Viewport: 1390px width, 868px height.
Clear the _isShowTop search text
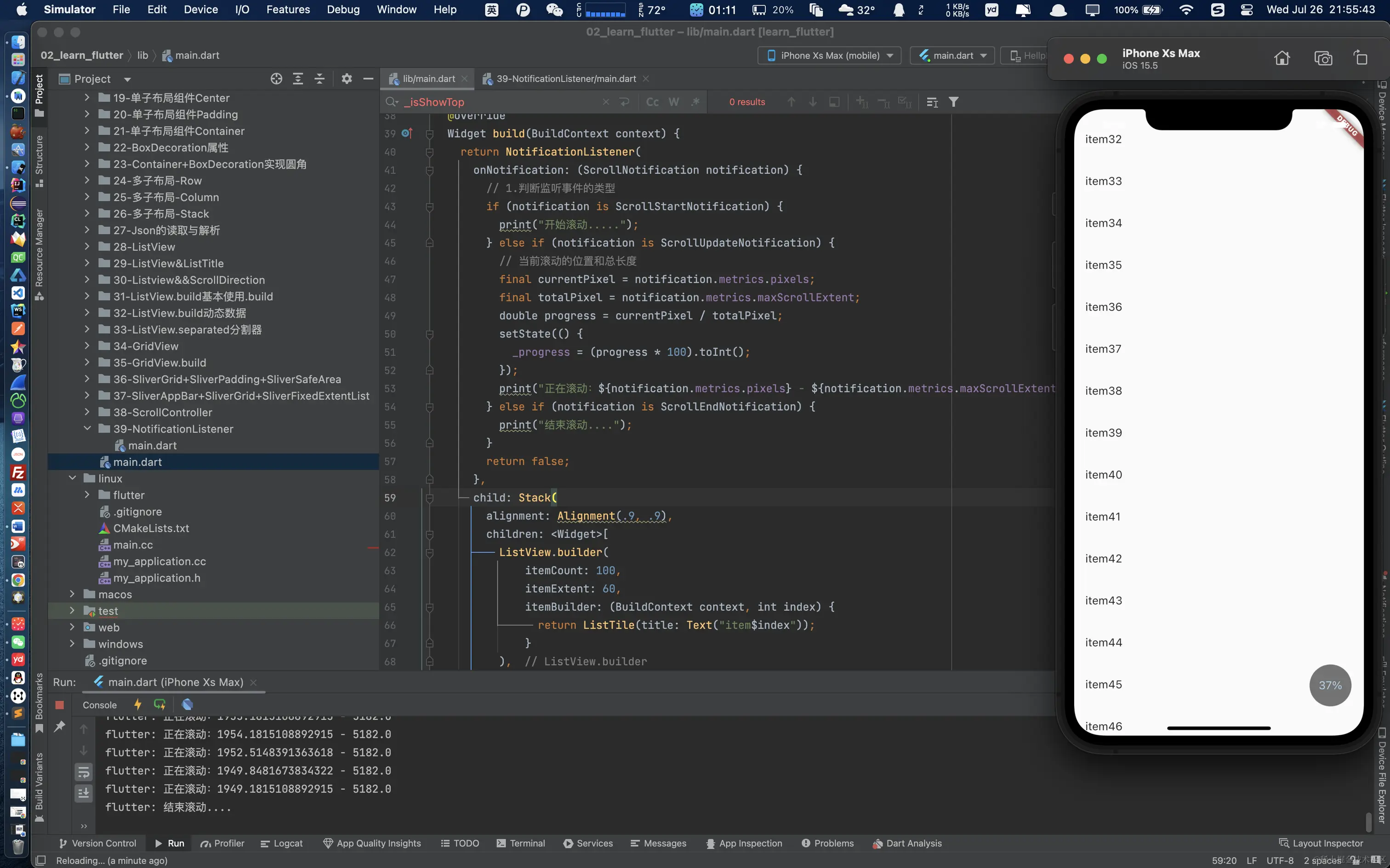tap(606, 102)
